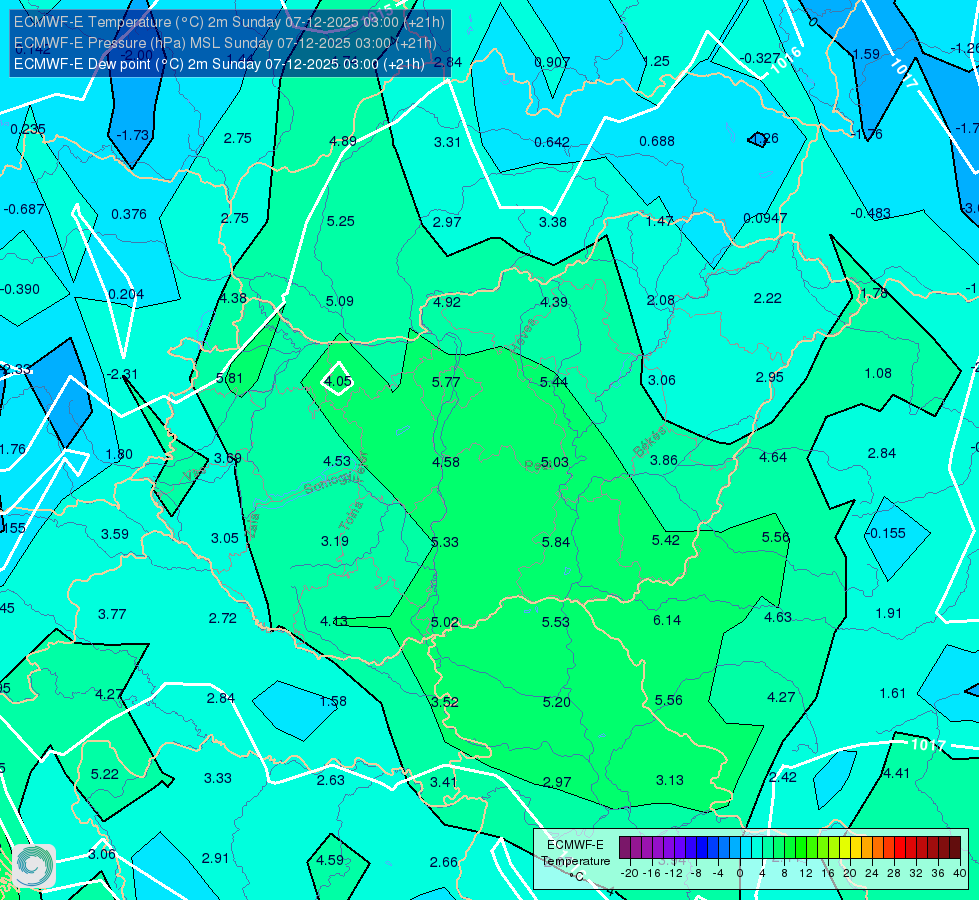Click the 3.77 temperature value

(x=112, y=615)
